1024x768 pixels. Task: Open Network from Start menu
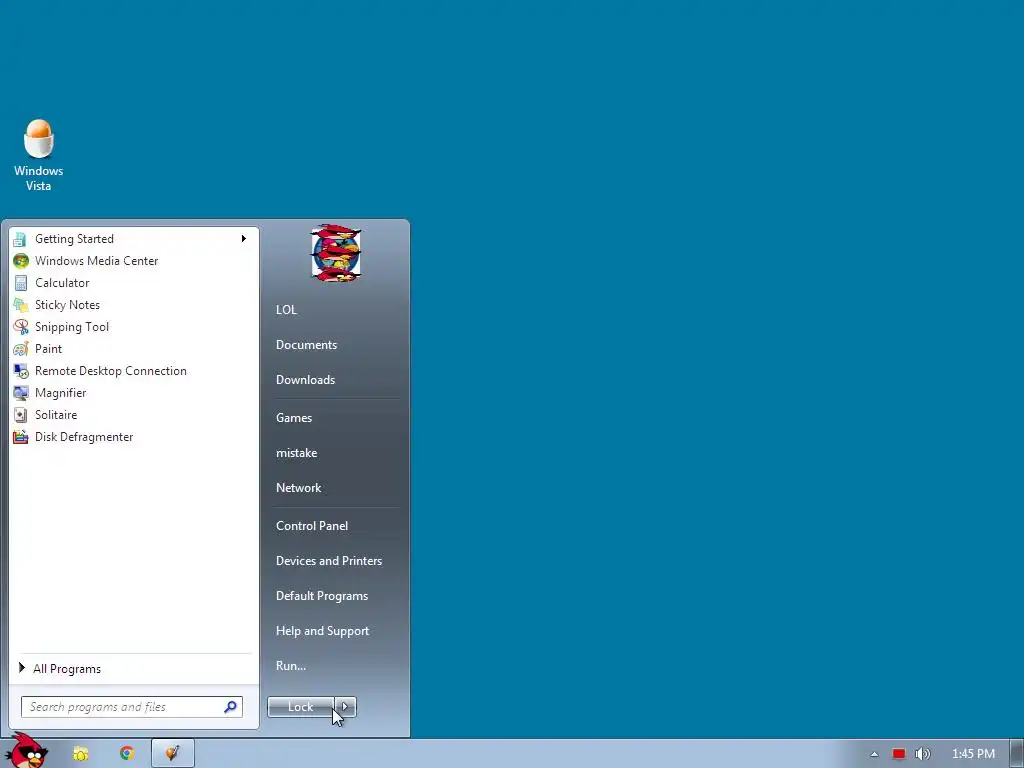pos(298,488)
